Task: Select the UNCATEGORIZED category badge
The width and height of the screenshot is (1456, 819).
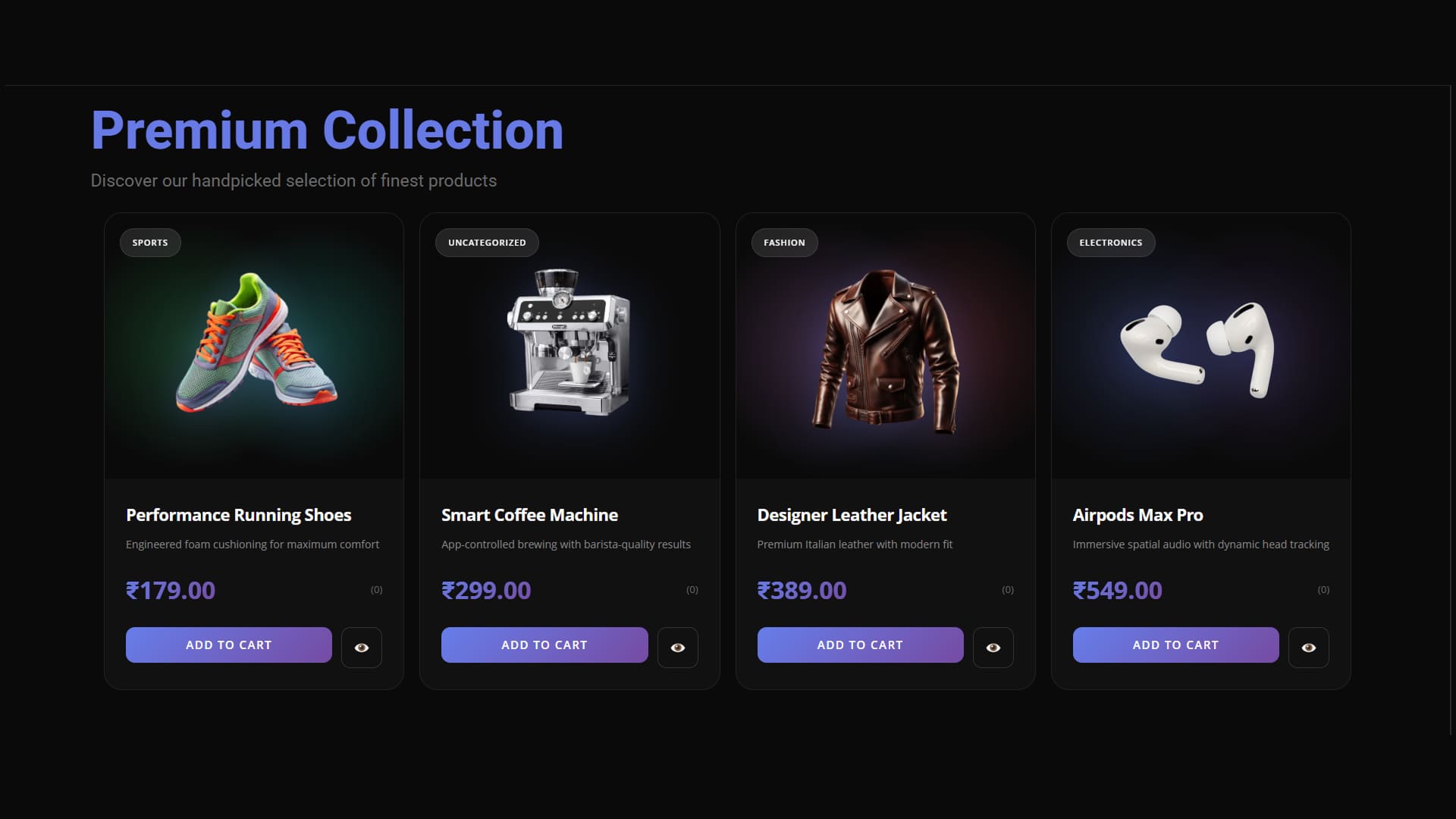Action: click(487, 242)
